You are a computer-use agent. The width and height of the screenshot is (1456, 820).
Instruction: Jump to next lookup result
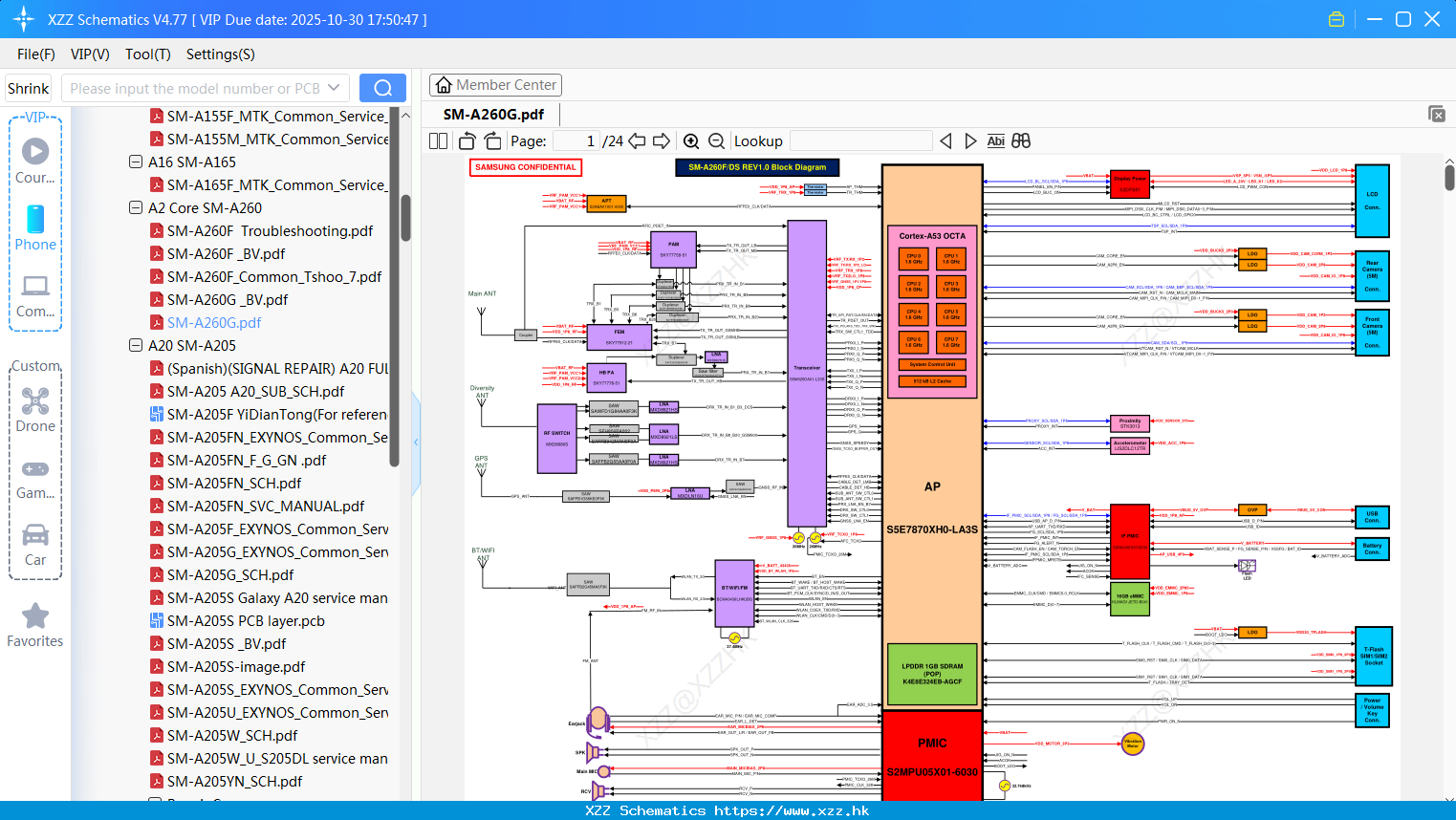point(970,141)
